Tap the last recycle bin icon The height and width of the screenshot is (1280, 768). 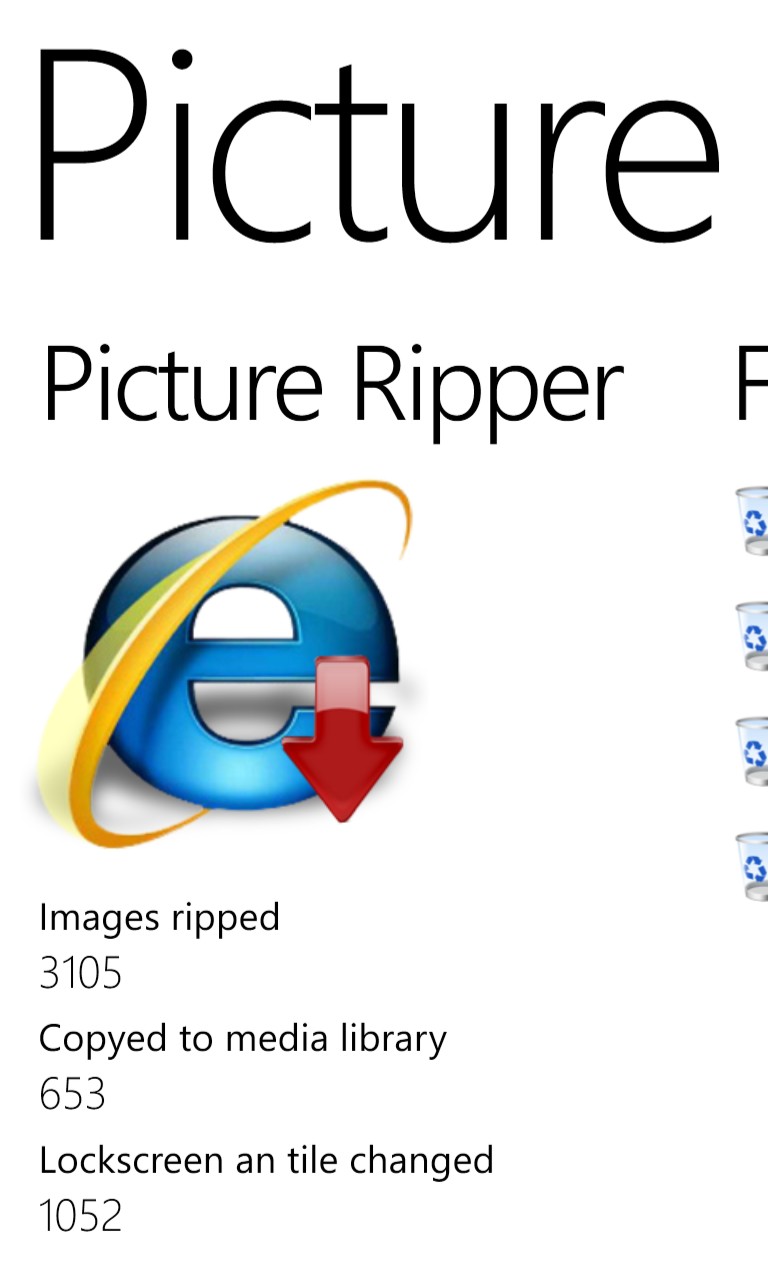[752, 865]
